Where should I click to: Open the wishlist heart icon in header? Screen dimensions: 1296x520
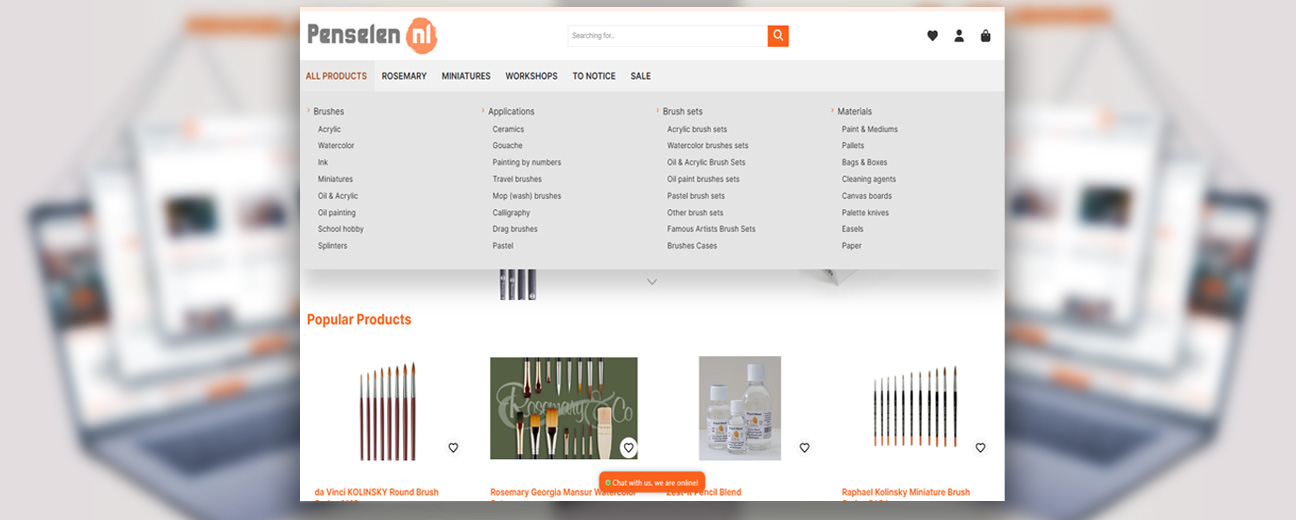point(932,36)
